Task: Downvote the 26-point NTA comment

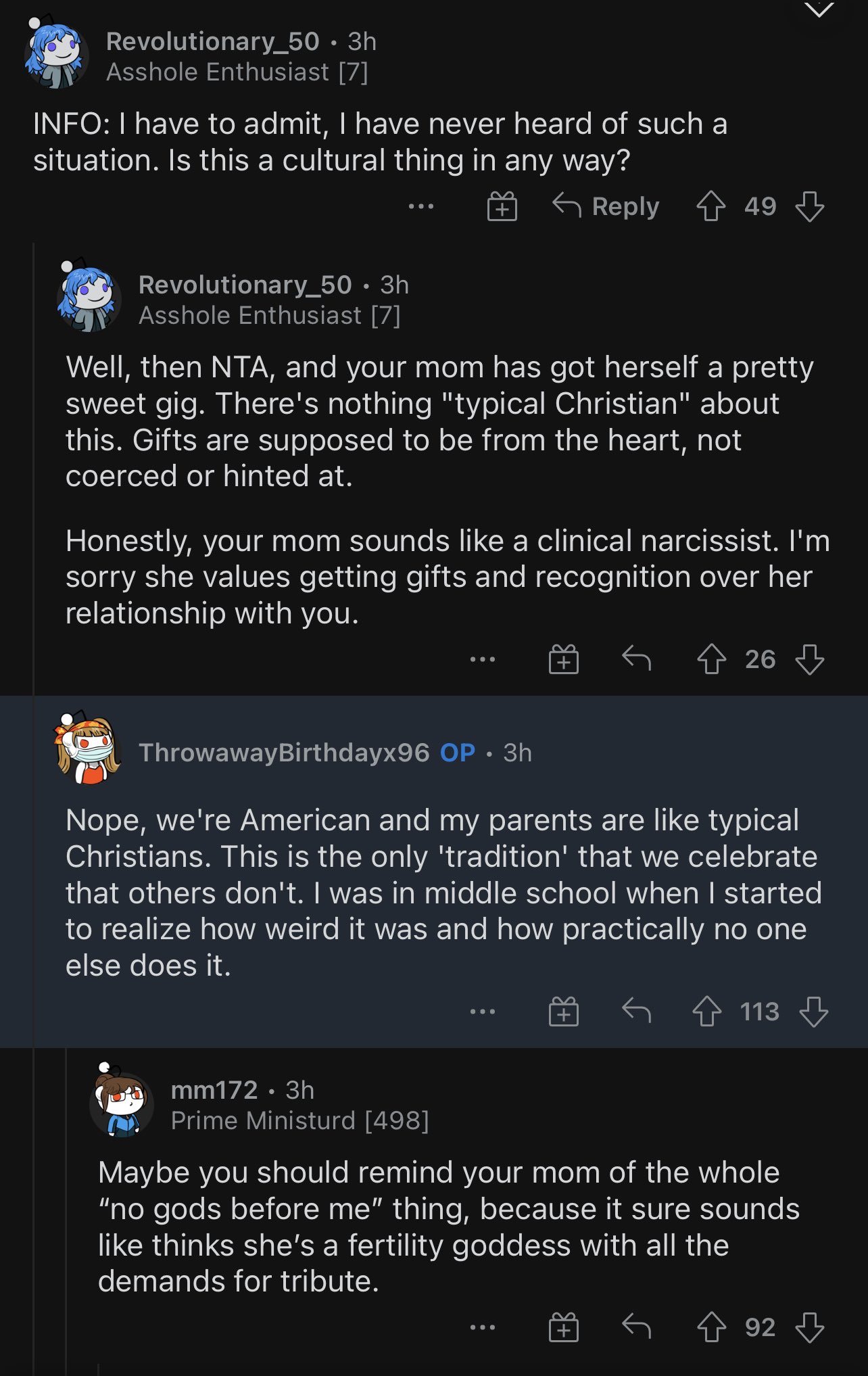Action: (x=809, y=659)
